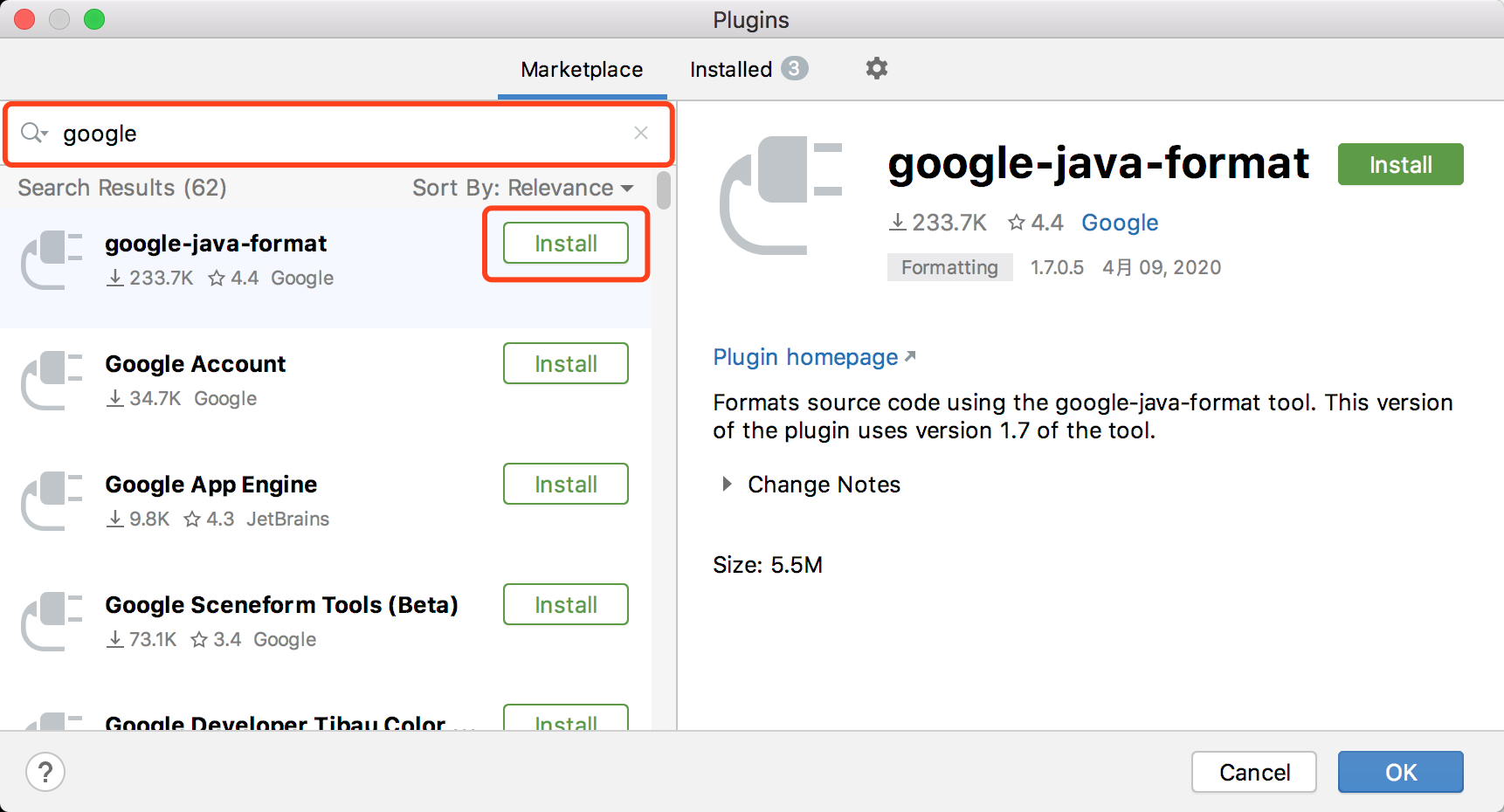The height and width of the screenshot is (812, 1504).
Task: Open the Sort By Relevance dropdown
Action: (522, 188)
